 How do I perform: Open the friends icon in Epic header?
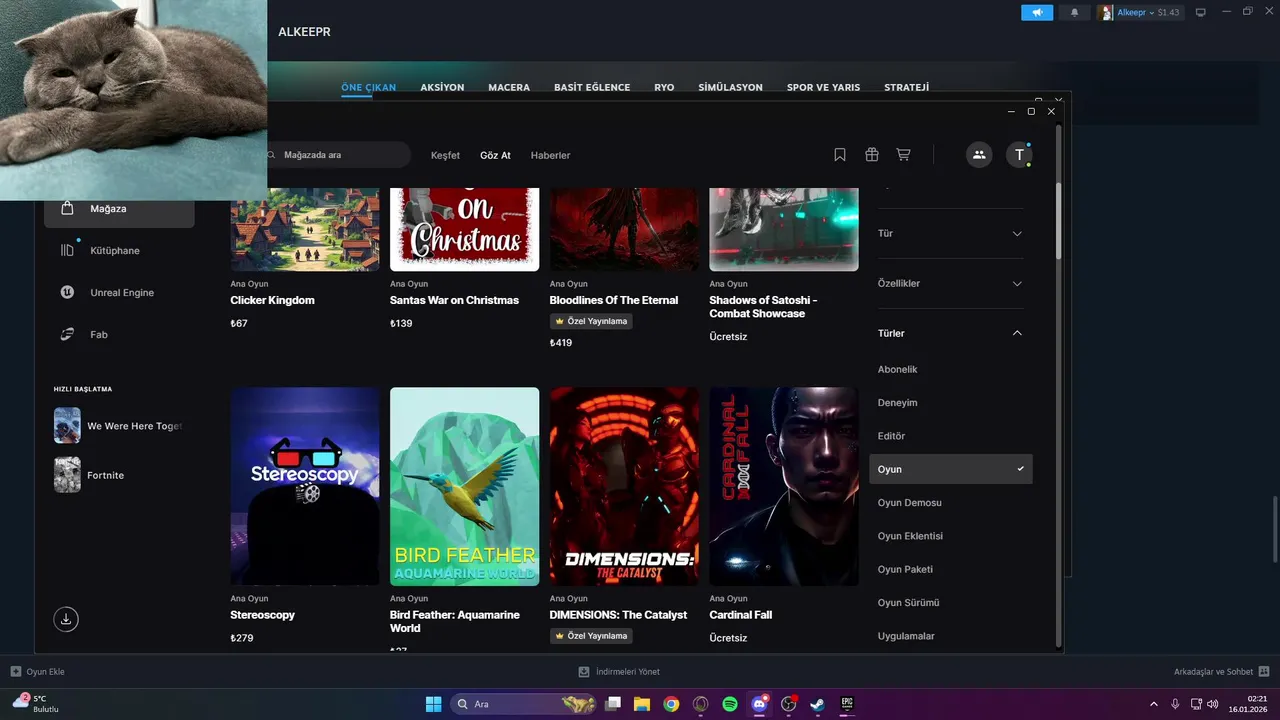[x=979, y=155]
